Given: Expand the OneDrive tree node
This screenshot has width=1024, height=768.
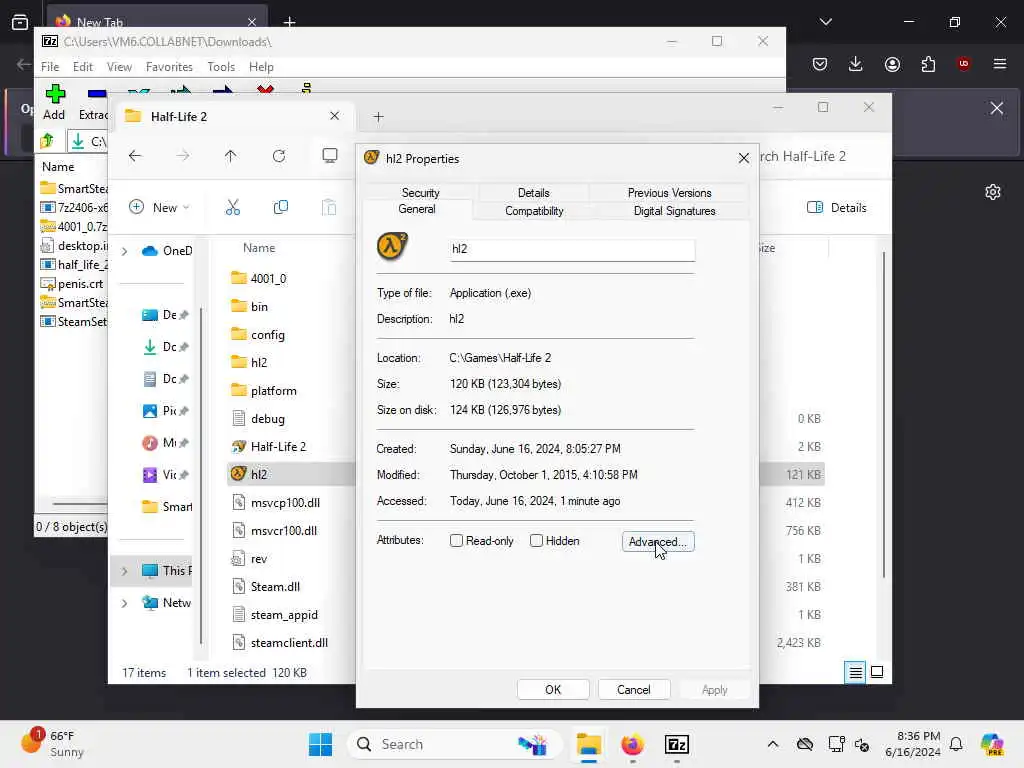Looking at the screenshot, I should 124,251.
